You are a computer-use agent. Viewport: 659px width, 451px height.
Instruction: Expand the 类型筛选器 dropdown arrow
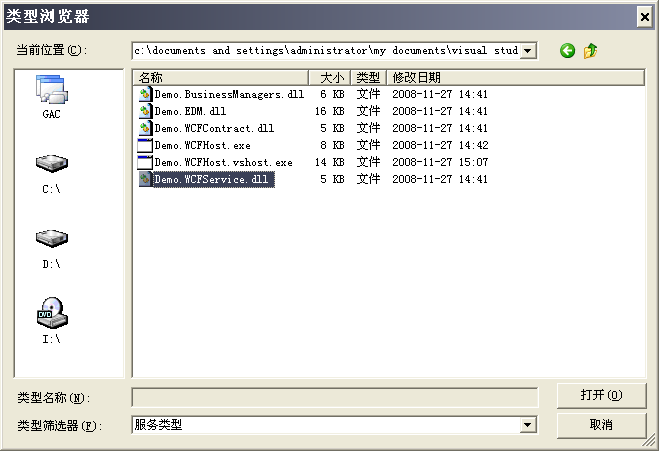coord(528,425)
